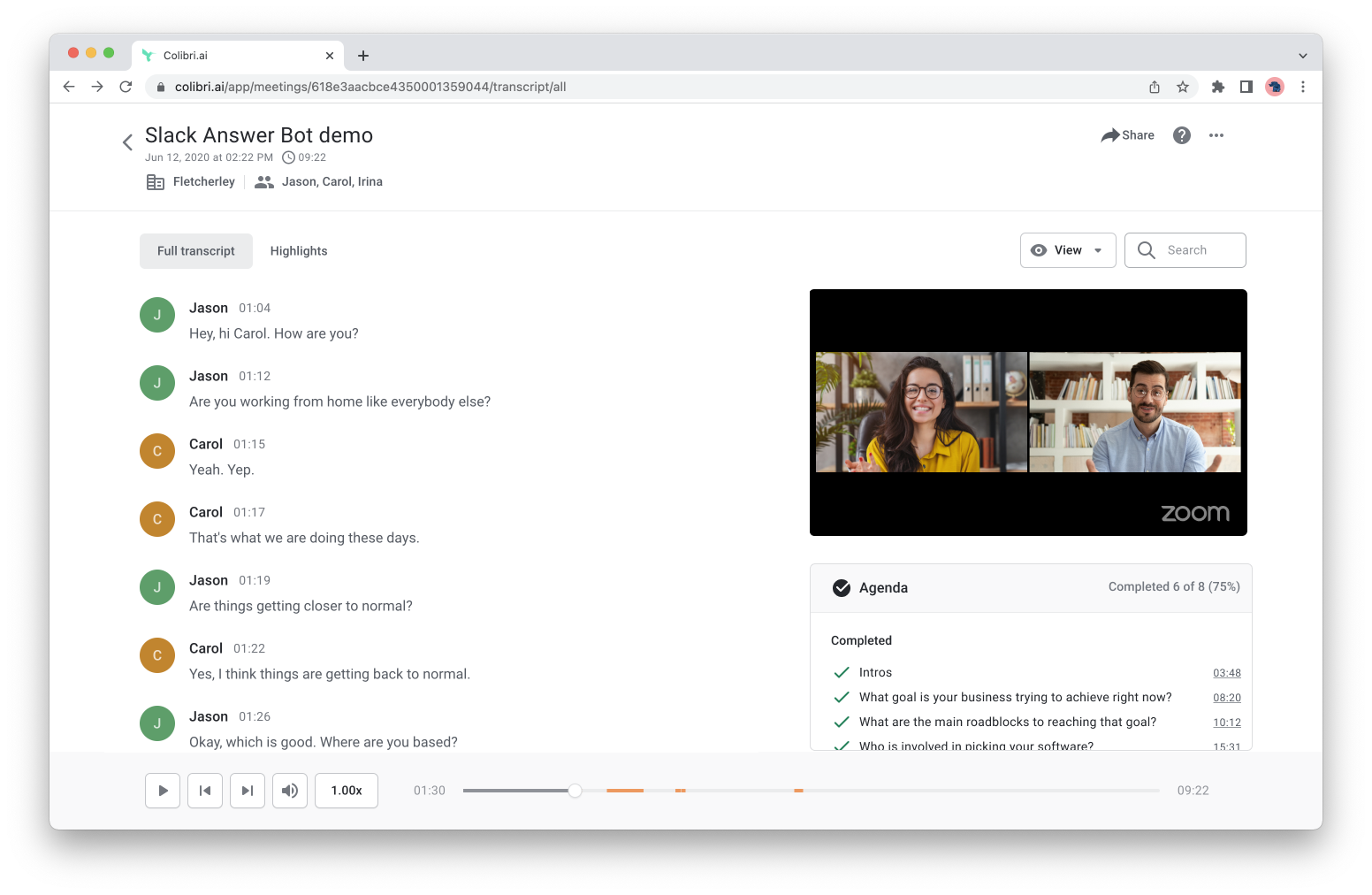Click the last orange marker on the timeline

pos(798,791)
